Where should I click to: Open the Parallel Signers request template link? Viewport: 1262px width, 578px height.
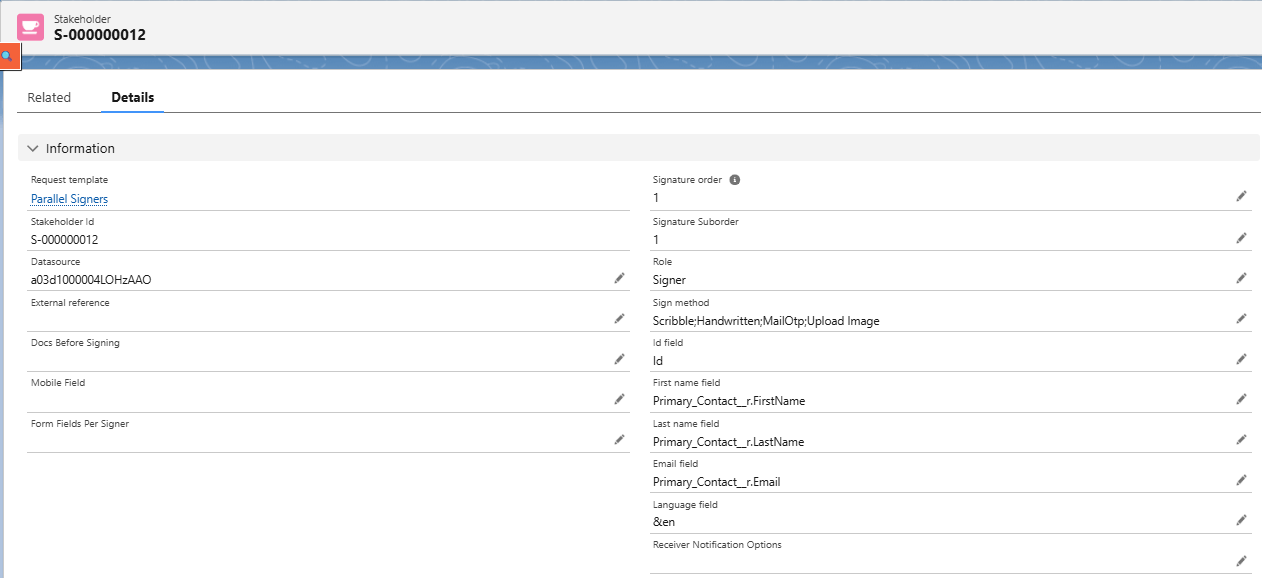[69, 199]
